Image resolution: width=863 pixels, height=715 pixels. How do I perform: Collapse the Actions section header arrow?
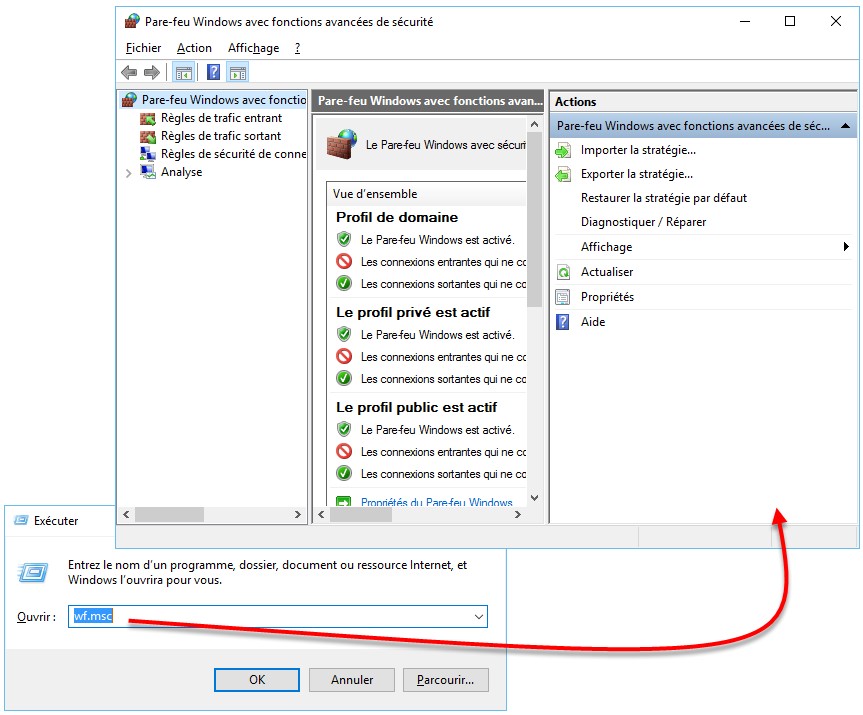click(x=845, y=127)
